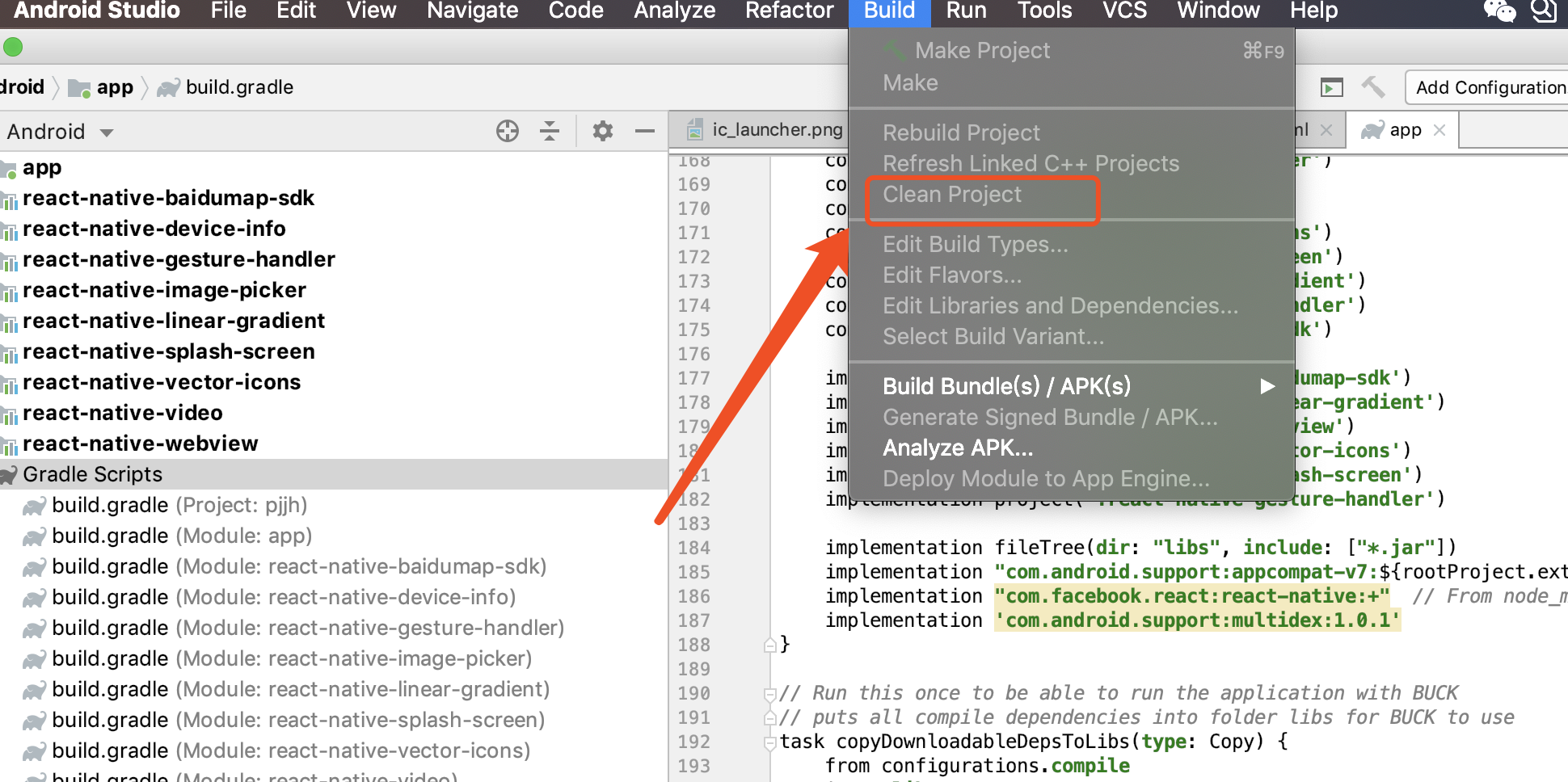Select react-native-baidumap-sdk module

168,198
